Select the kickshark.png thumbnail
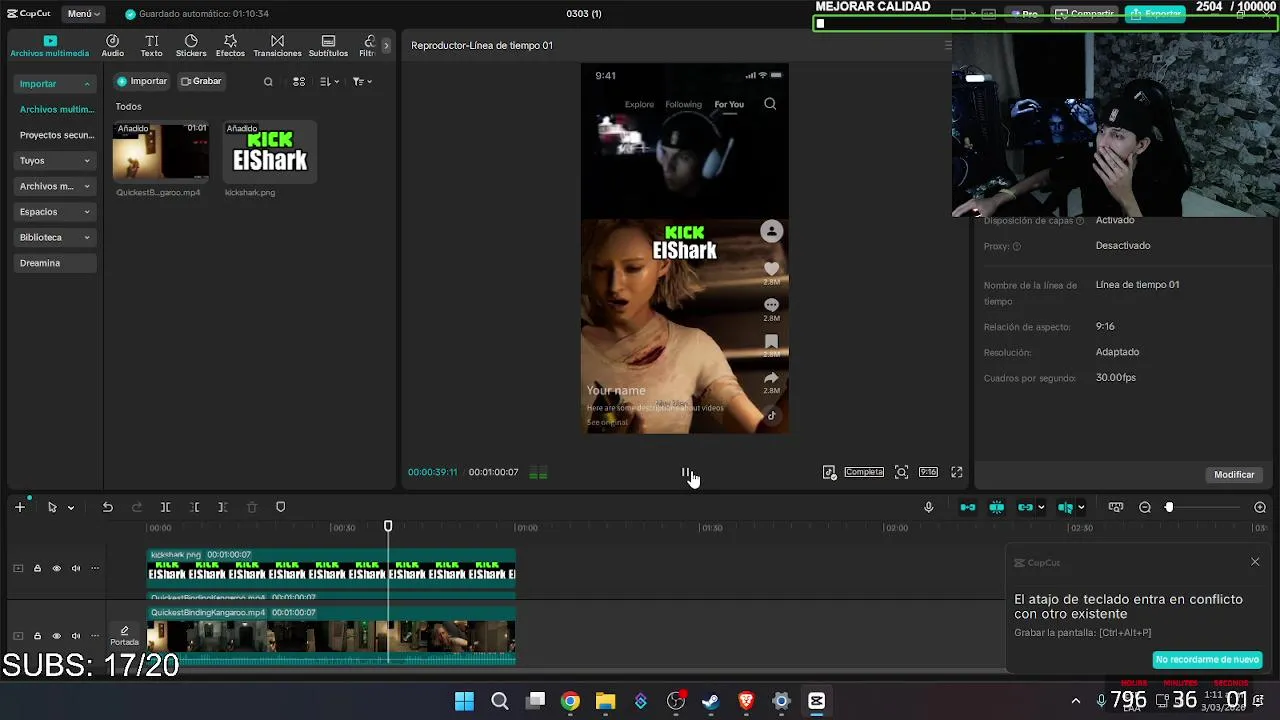Image resolution: width=1280 pixels, height=720 pixels. (270, 152)
